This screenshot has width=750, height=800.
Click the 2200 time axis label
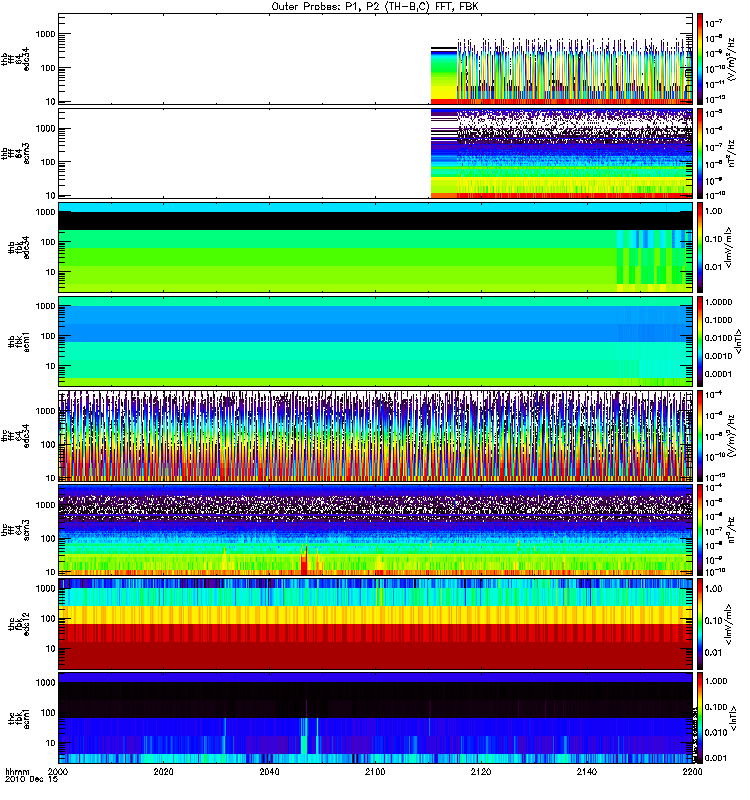tap(692, 771)
